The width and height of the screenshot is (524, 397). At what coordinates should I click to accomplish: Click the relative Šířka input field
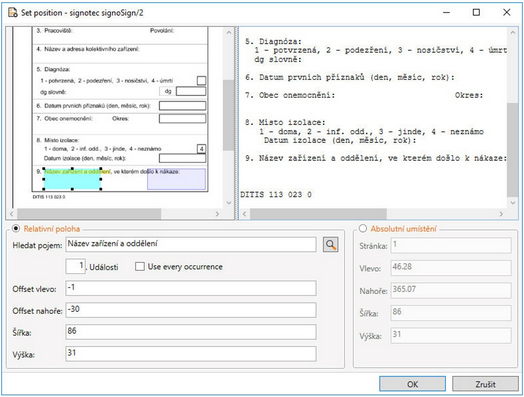191,332
